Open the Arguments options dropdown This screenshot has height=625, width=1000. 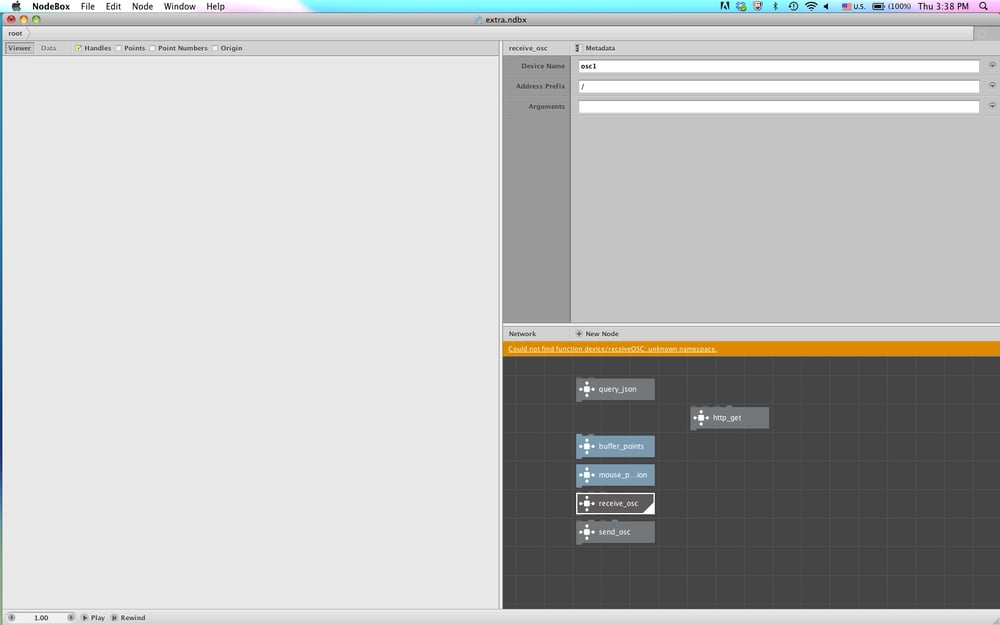click(992, 105)
